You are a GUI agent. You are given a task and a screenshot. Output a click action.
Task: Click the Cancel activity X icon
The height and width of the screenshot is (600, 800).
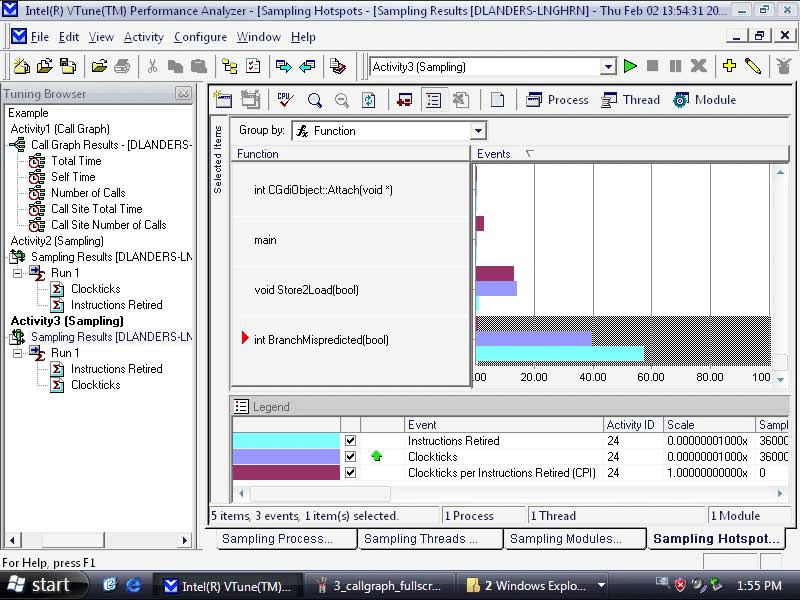click(698, 66)
